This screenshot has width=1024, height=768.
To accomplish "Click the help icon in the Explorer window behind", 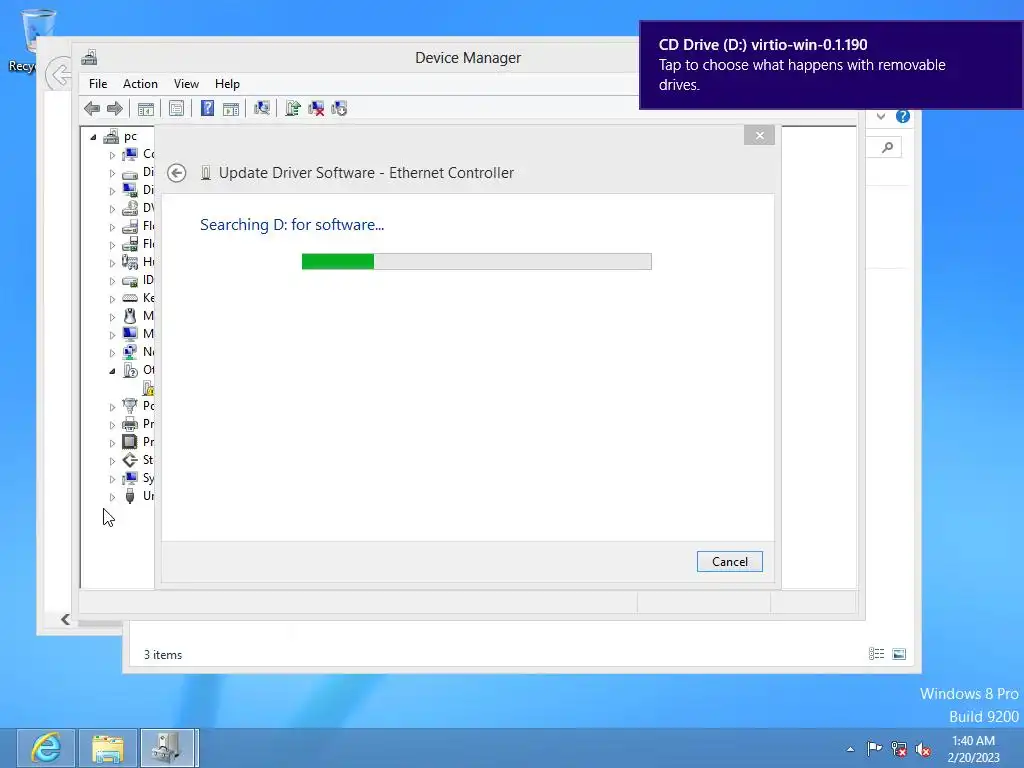I will click(x=903, y=116).
